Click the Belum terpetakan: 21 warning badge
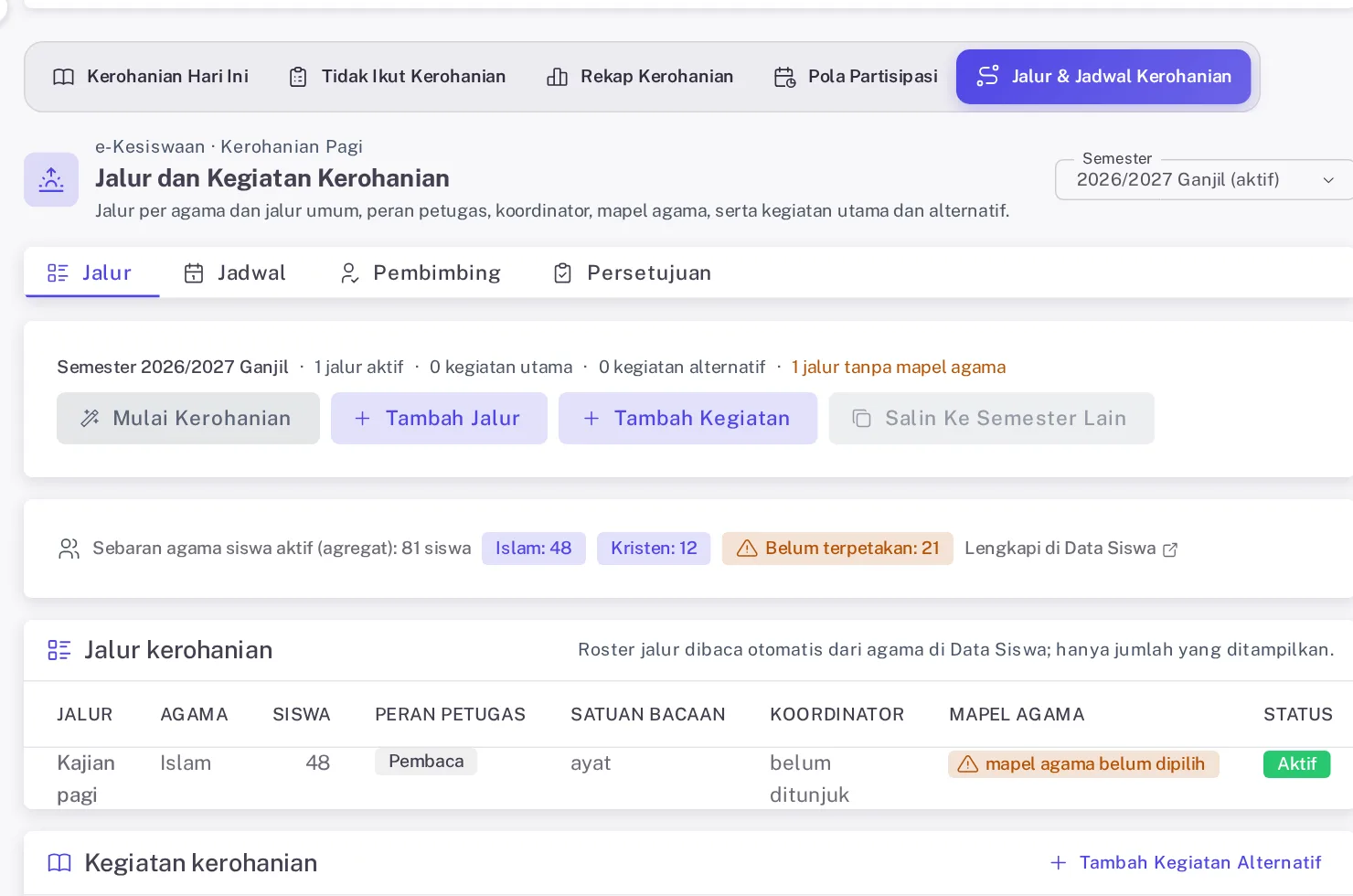The image size is (1353, 896). click(837, 549)
